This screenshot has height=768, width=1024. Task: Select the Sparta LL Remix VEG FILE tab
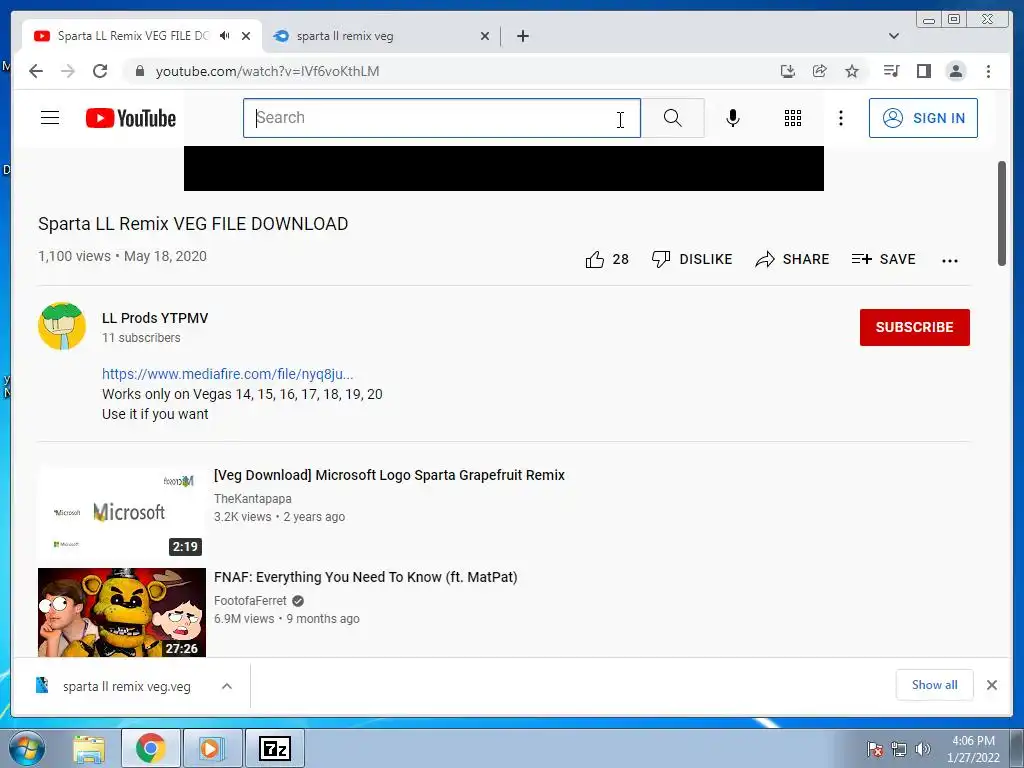(x=142, y=36)
